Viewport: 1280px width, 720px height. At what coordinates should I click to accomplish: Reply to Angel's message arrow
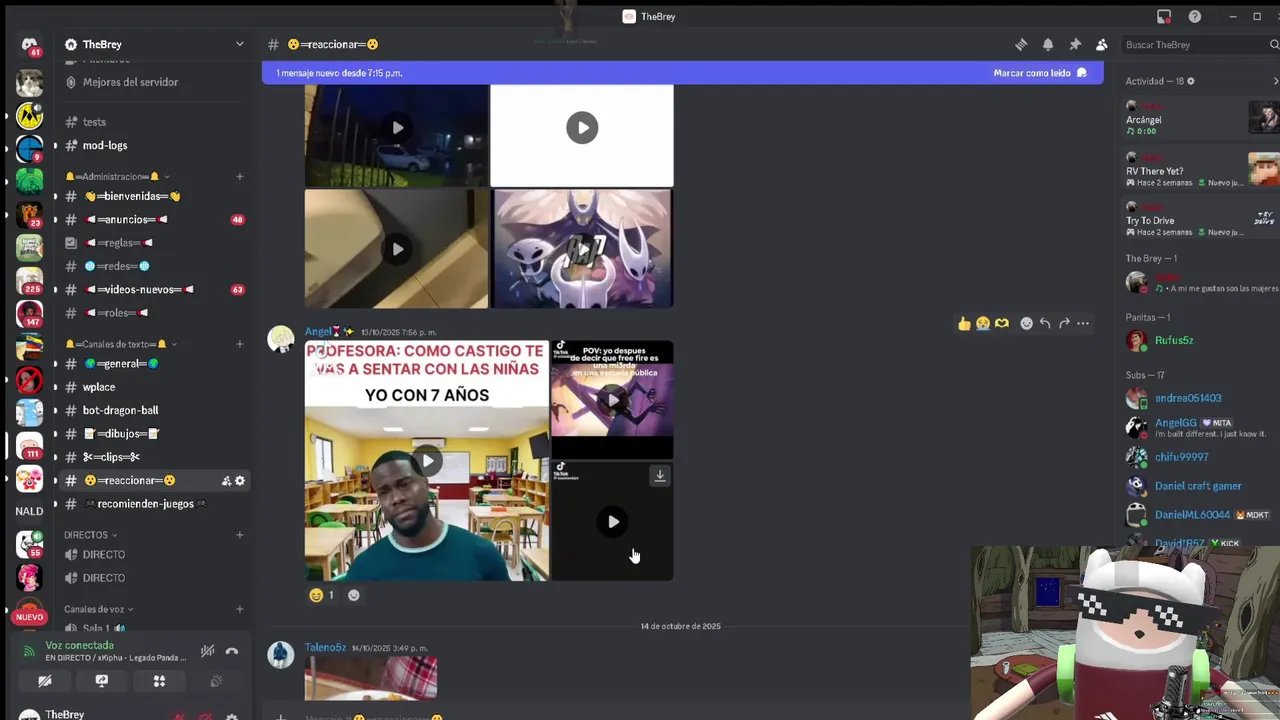pyautogui.click(x=1045, y=323)
